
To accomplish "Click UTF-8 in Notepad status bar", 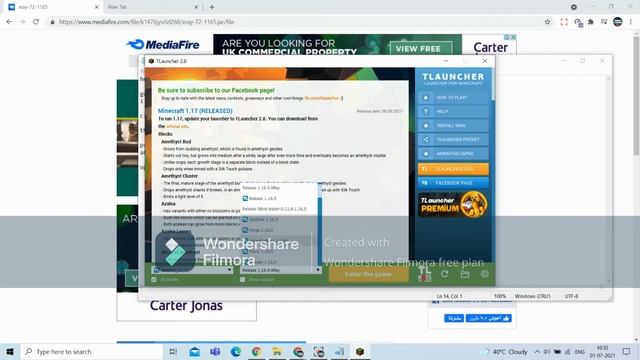I will (571, 296).
